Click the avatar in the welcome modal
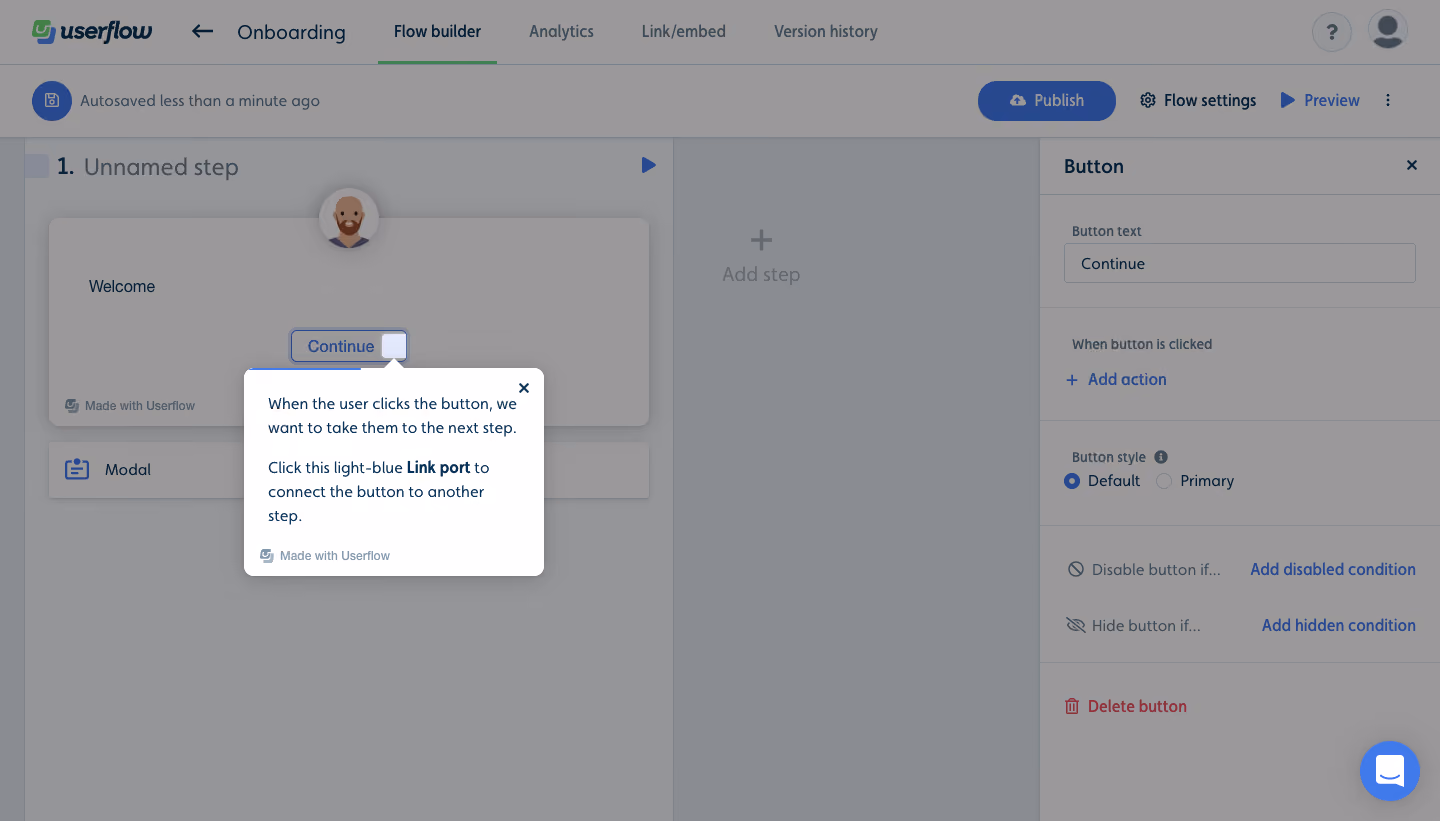The height and width of the screenshot is (821, 1440). (x=349, y=218)
